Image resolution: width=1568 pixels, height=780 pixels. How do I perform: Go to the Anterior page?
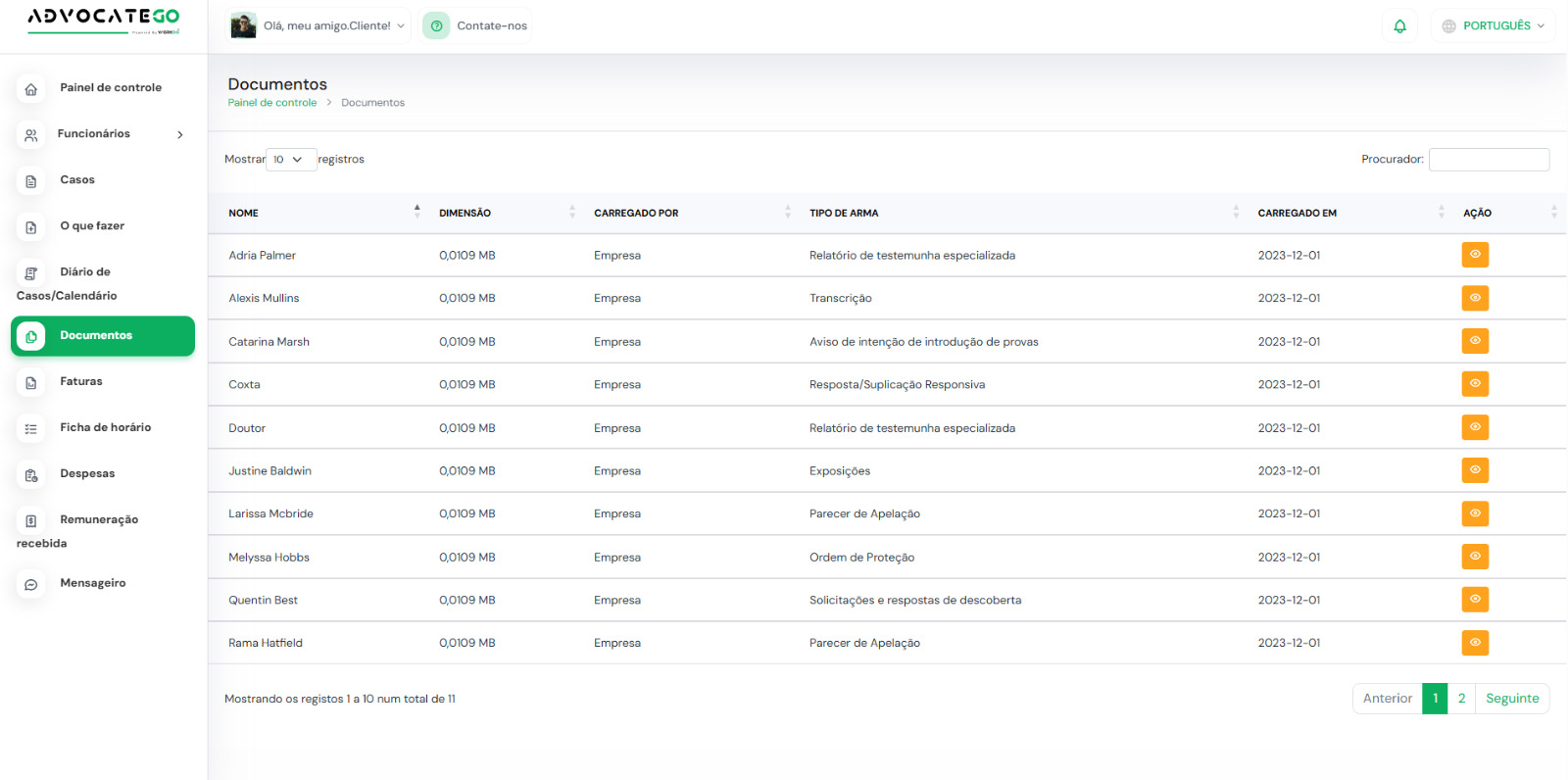click(x=1388, y=699)
